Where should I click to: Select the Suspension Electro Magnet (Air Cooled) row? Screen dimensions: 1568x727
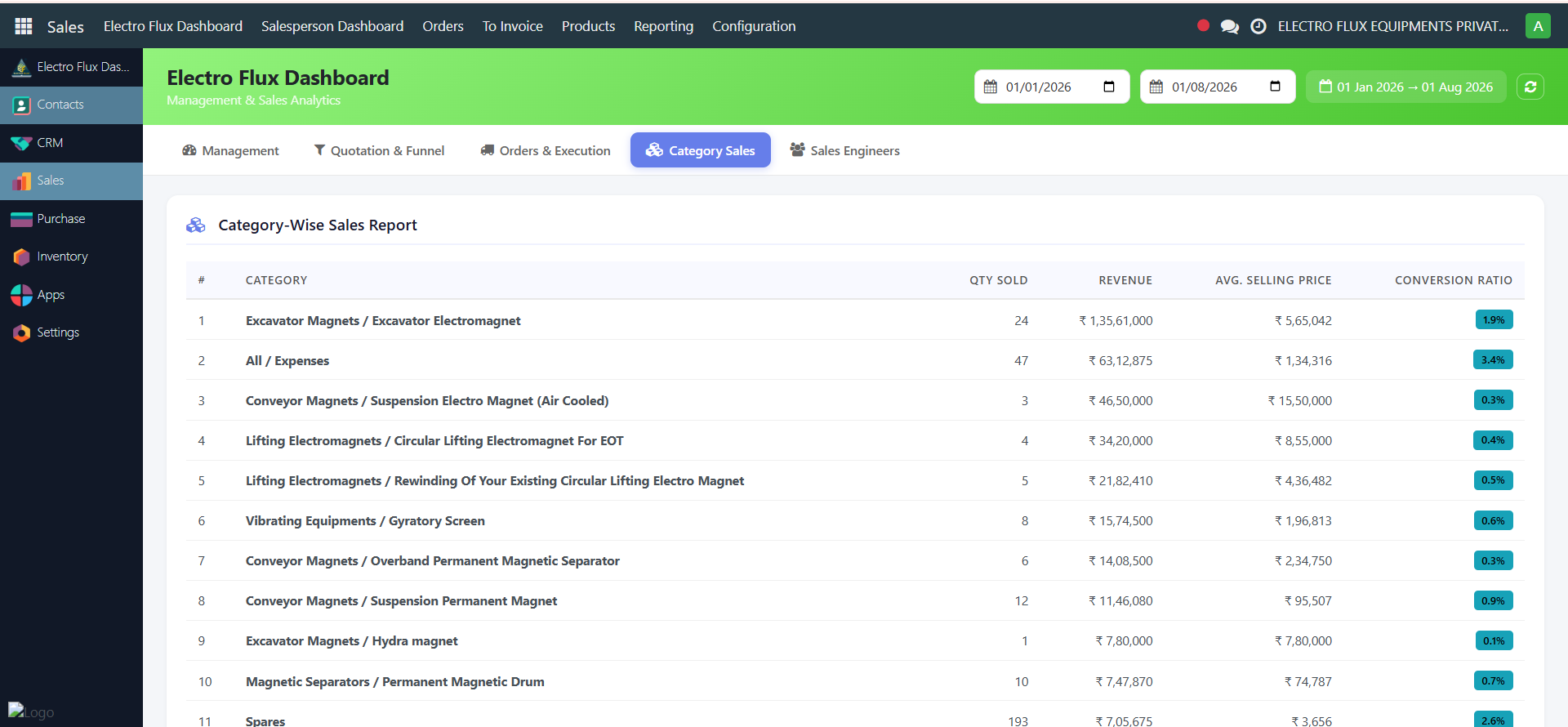tap(855, 400)
